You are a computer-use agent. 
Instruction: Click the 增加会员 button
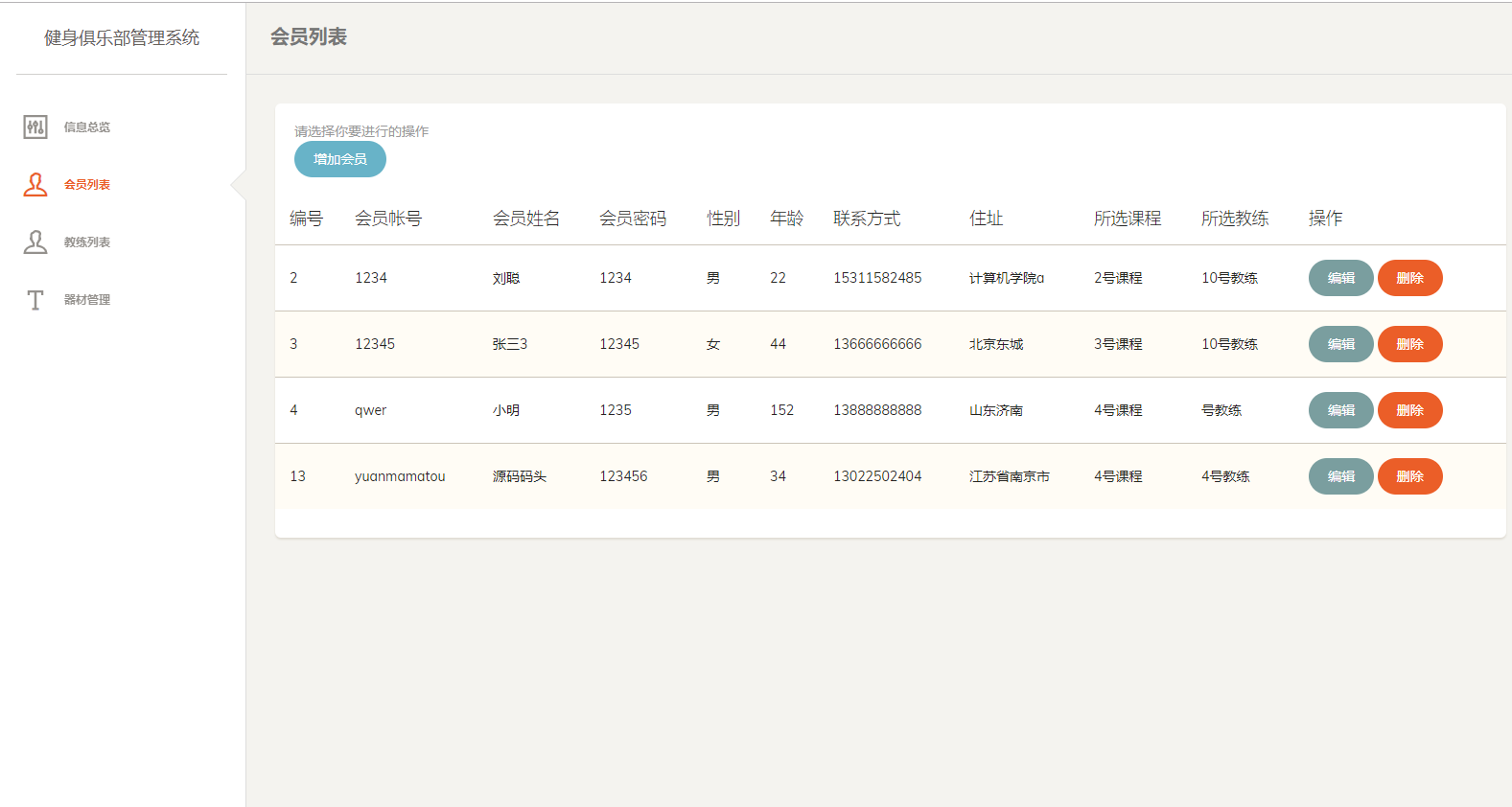(x=340, y=159)
